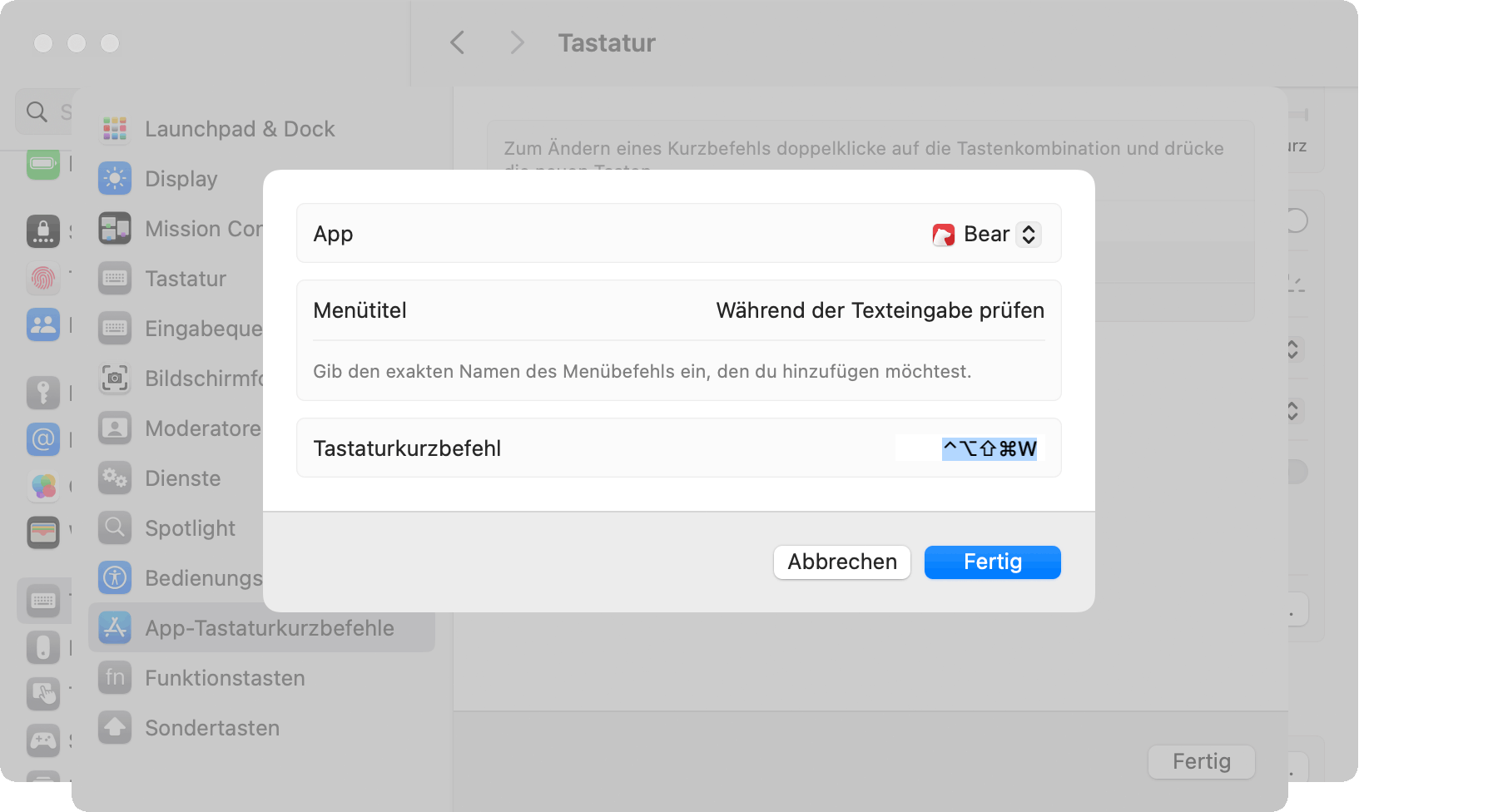Close the settings window

tap(43, 43)
